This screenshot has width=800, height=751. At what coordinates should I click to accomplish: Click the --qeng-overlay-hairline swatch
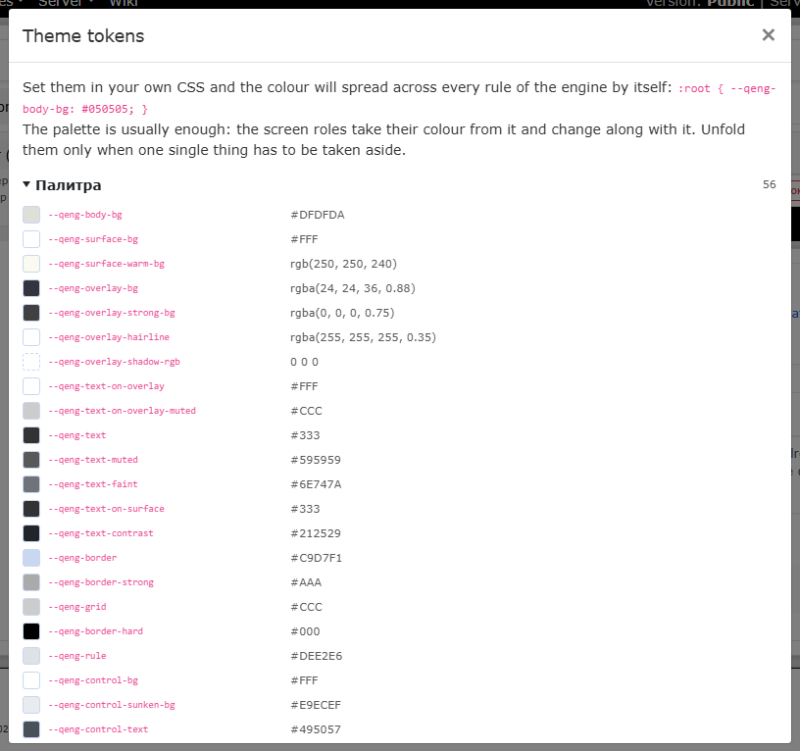pos(31,337)
